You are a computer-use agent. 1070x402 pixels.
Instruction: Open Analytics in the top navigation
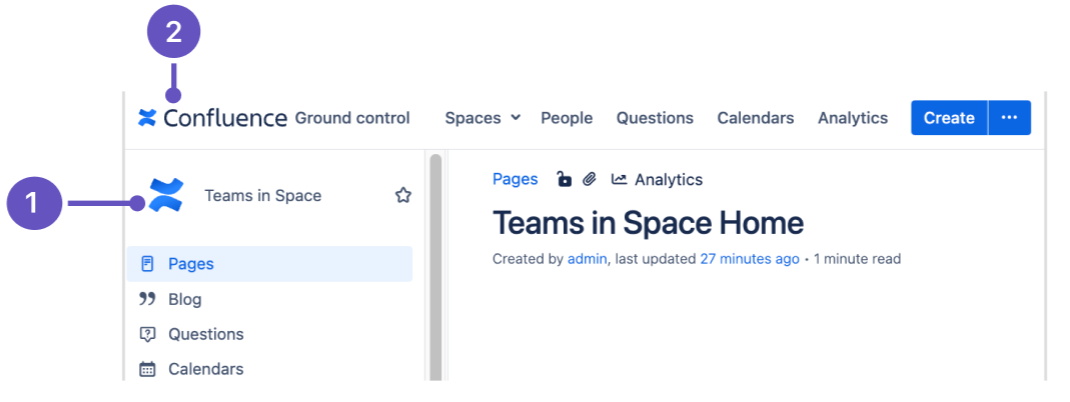(x=852, y=118)
